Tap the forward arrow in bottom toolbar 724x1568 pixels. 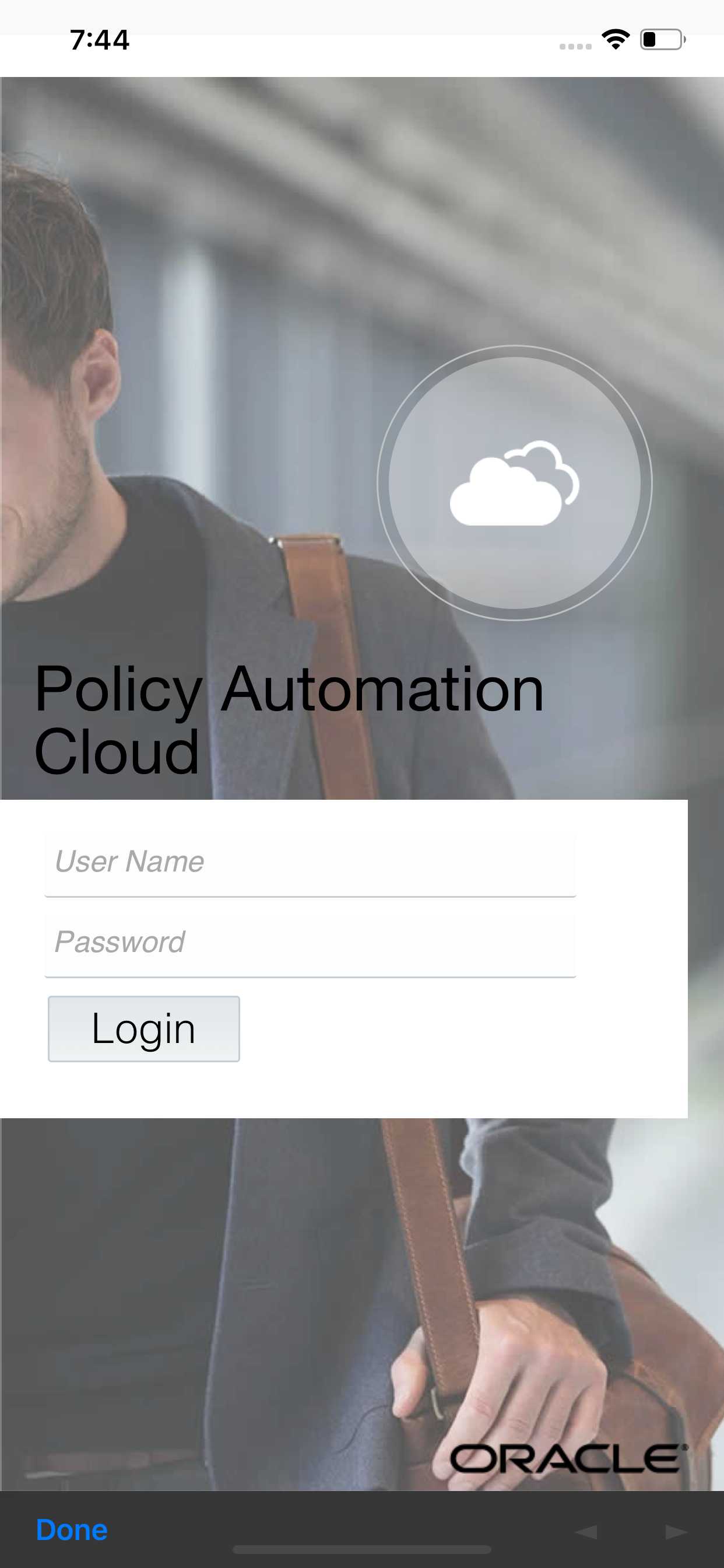[677, 1531]
